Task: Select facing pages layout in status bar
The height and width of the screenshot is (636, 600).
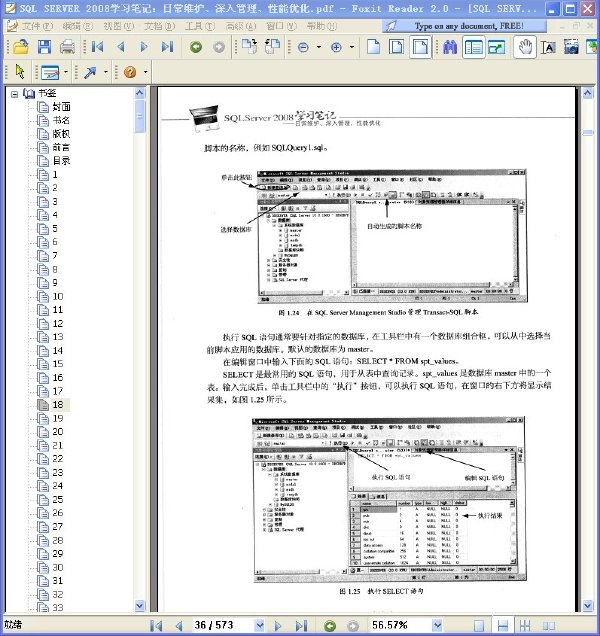Action: tap(548, 626)
